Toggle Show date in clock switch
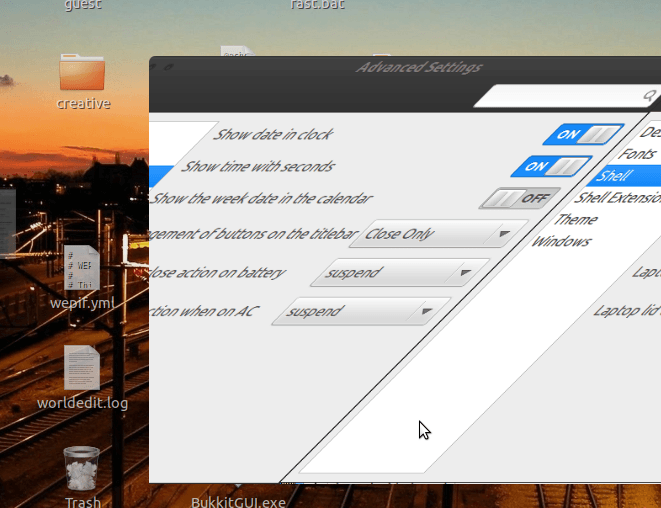 pos(583,134)
